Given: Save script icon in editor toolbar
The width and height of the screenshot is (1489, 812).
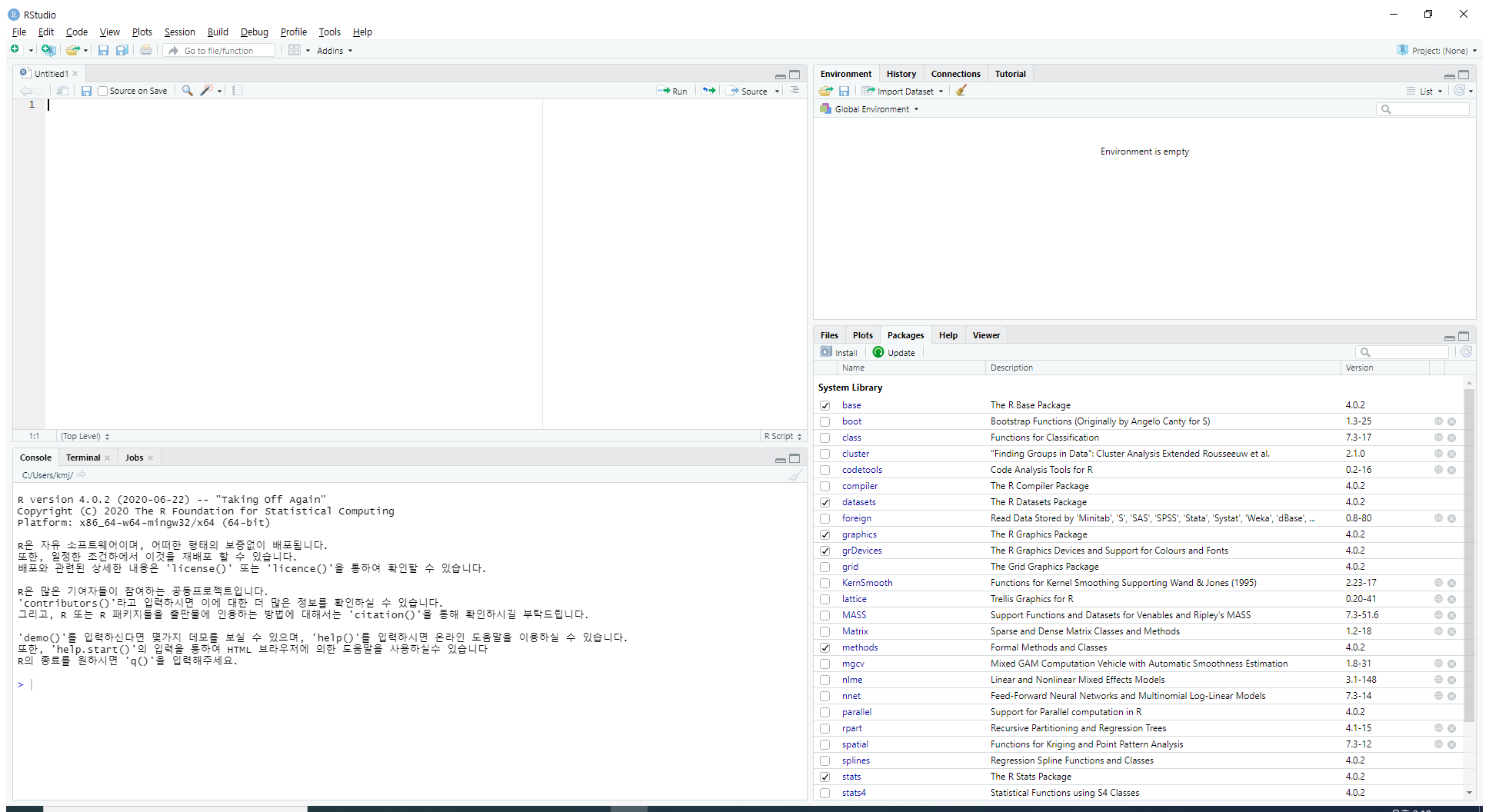Looking at the screenshot, I should point(86,91).
